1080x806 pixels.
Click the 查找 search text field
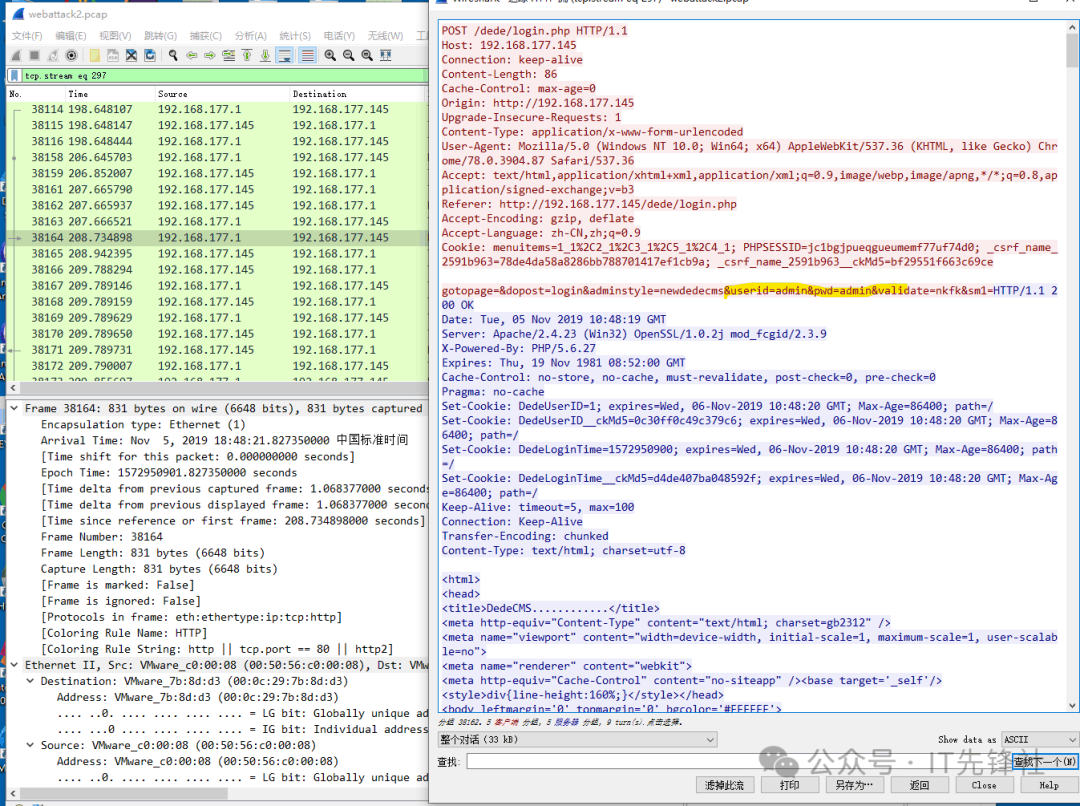tap(736, 762)
